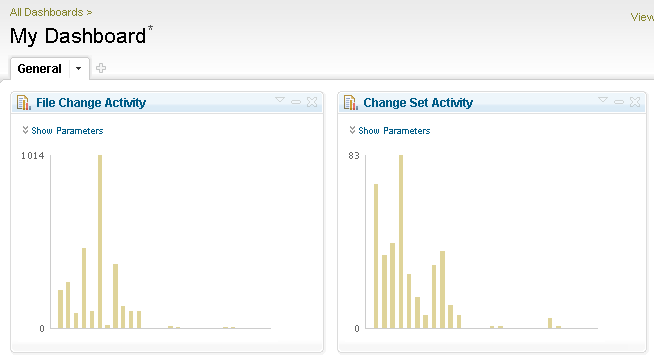Open File Change Activity widget menu triangle
Image resolution: width=654 pixels, height=363 pixels.
click(280, 100)
